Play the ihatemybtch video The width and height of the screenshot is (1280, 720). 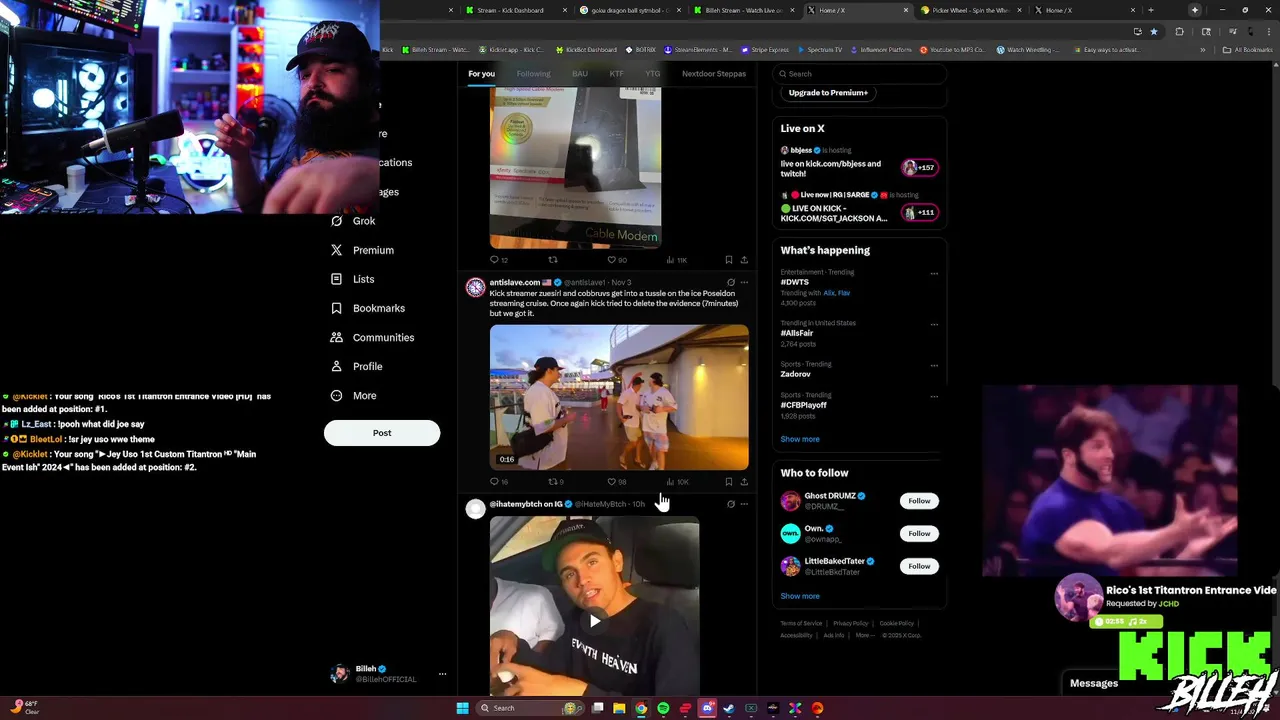594,621
